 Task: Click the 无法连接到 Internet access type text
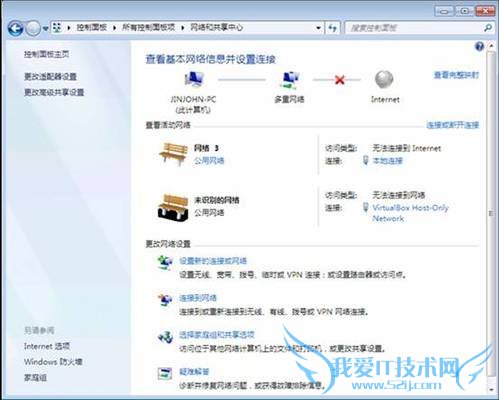click(x=406, y=148)
